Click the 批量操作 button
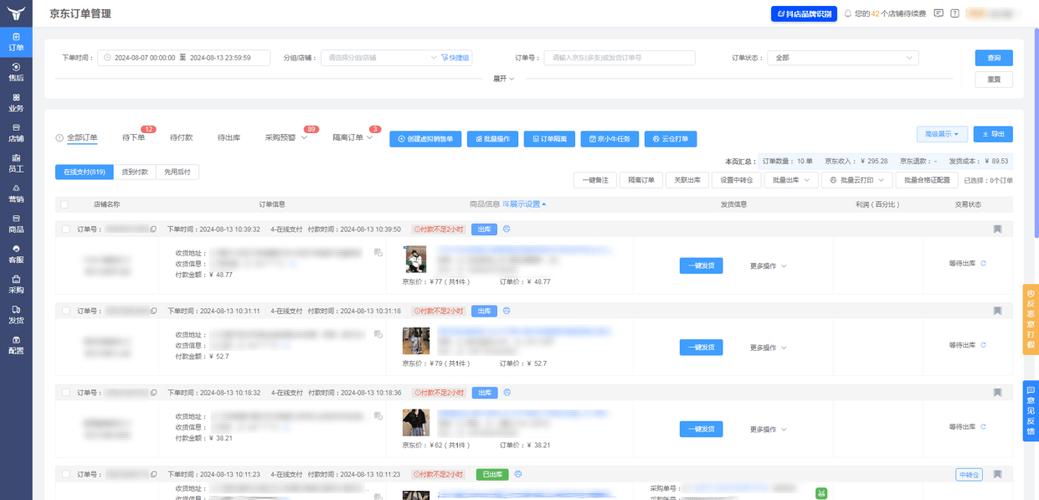 pos(493,139)
